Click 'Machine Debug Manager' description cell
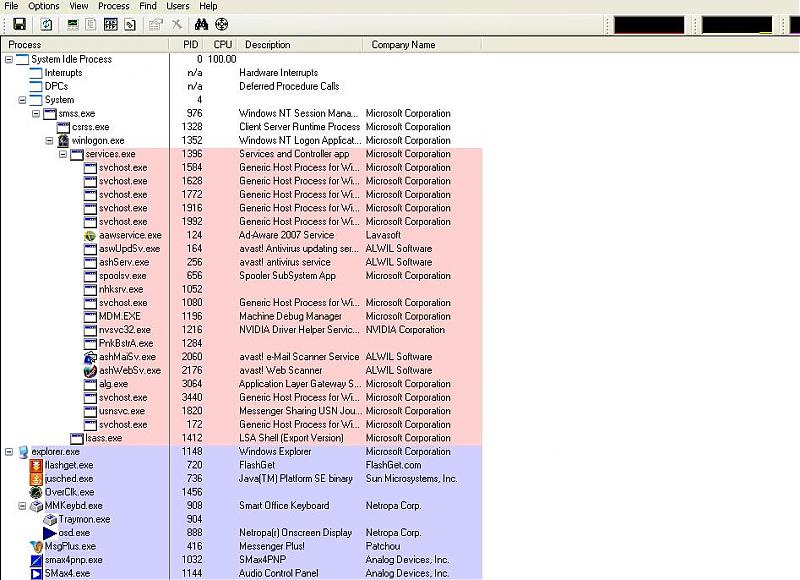800x580 pixels. click(x=290, y=316)
